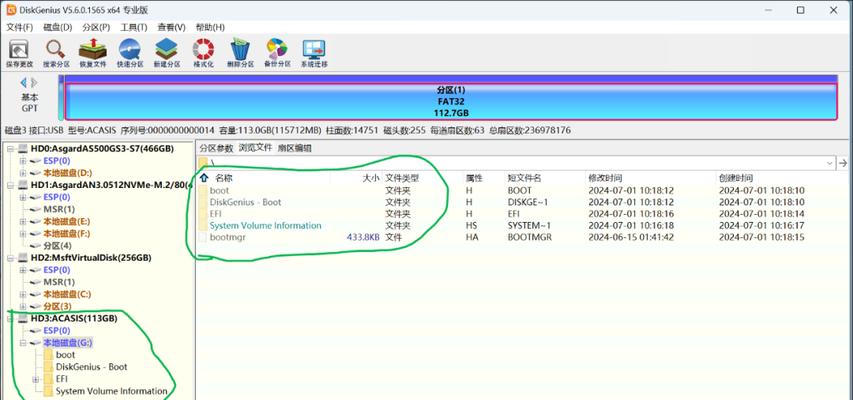The width and height of the screenshot is (853, 400).
Task: Switch to the 浏览文件 tab
Action: point(256,147)
